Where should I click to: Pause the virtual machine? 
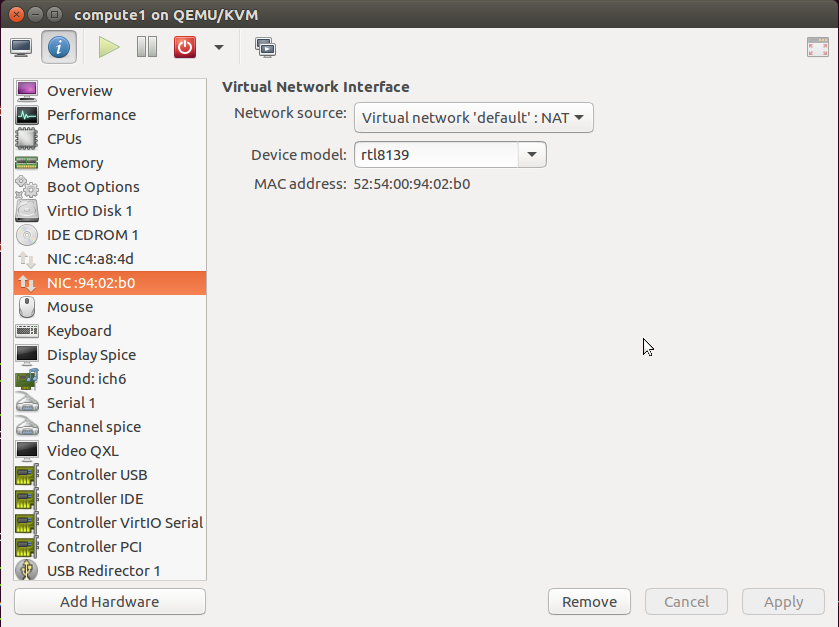[x=147, y=47]
